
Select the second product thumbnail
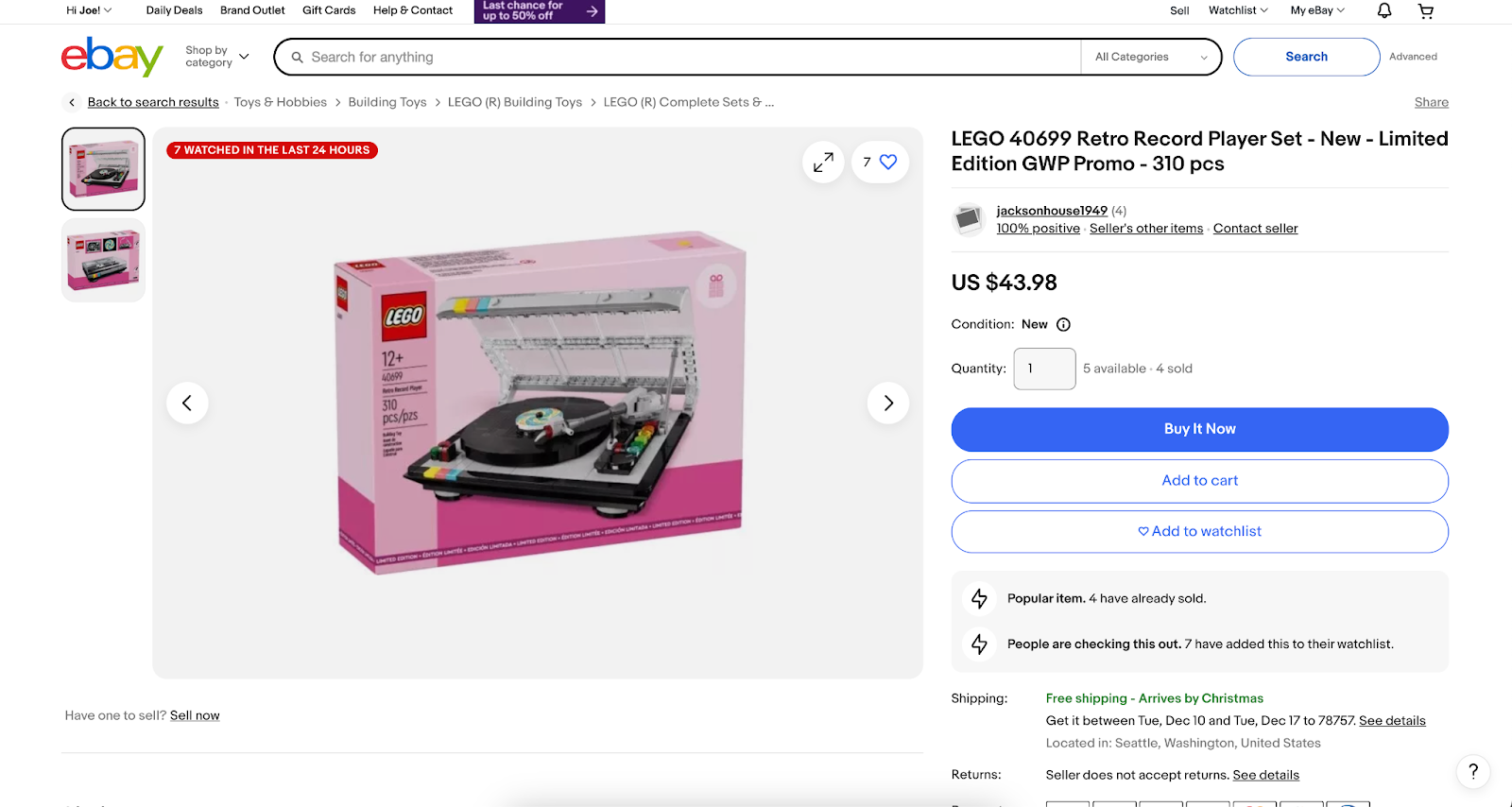coord(102,259)
